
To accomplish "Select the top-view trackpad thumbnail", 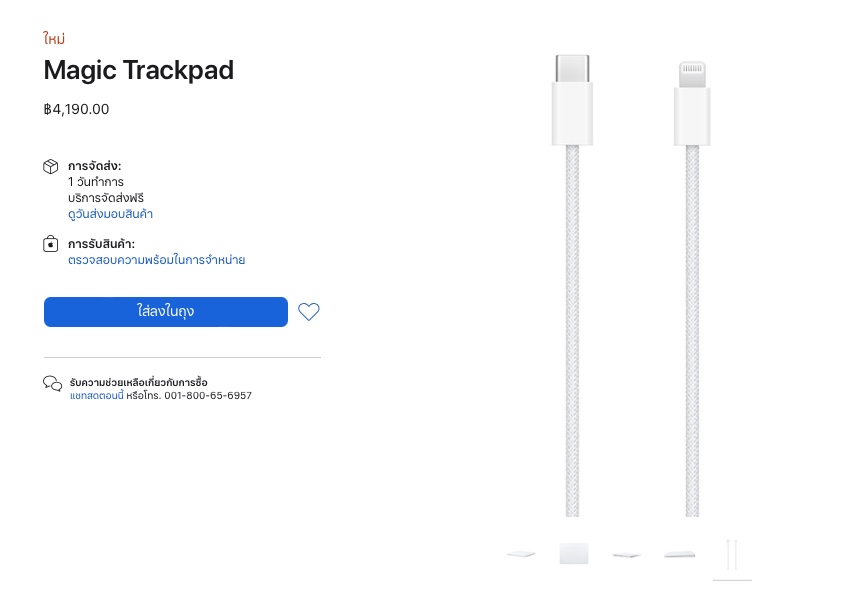I will click(574, 554).
